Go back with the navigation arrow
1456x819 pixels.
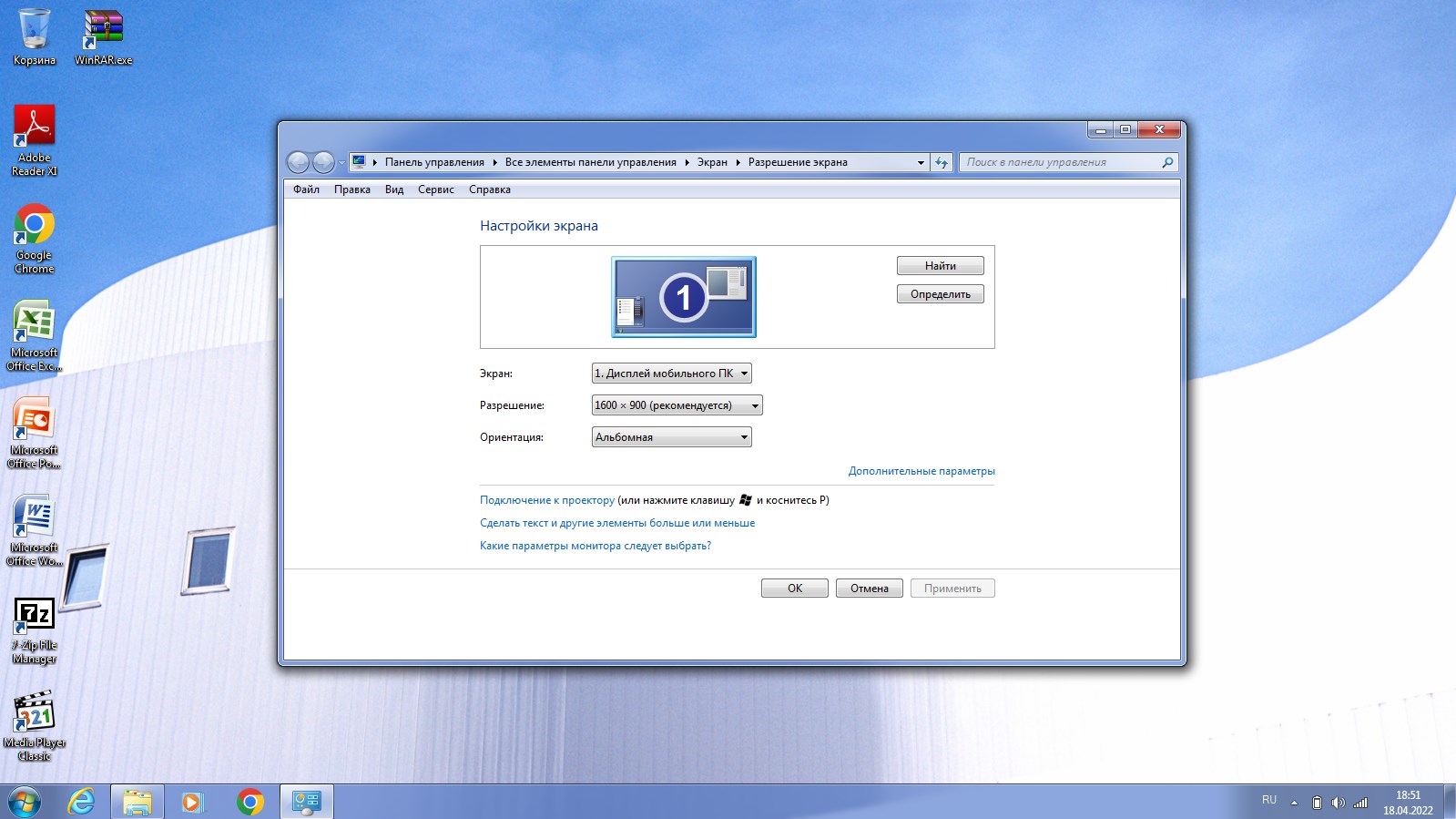click(x=298, y=162)
